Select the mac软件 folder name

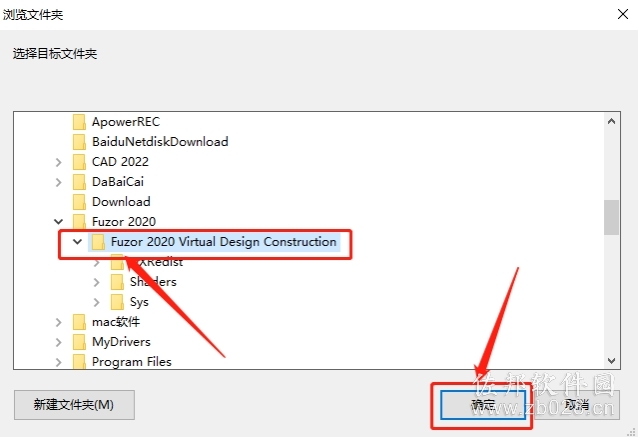116,322
